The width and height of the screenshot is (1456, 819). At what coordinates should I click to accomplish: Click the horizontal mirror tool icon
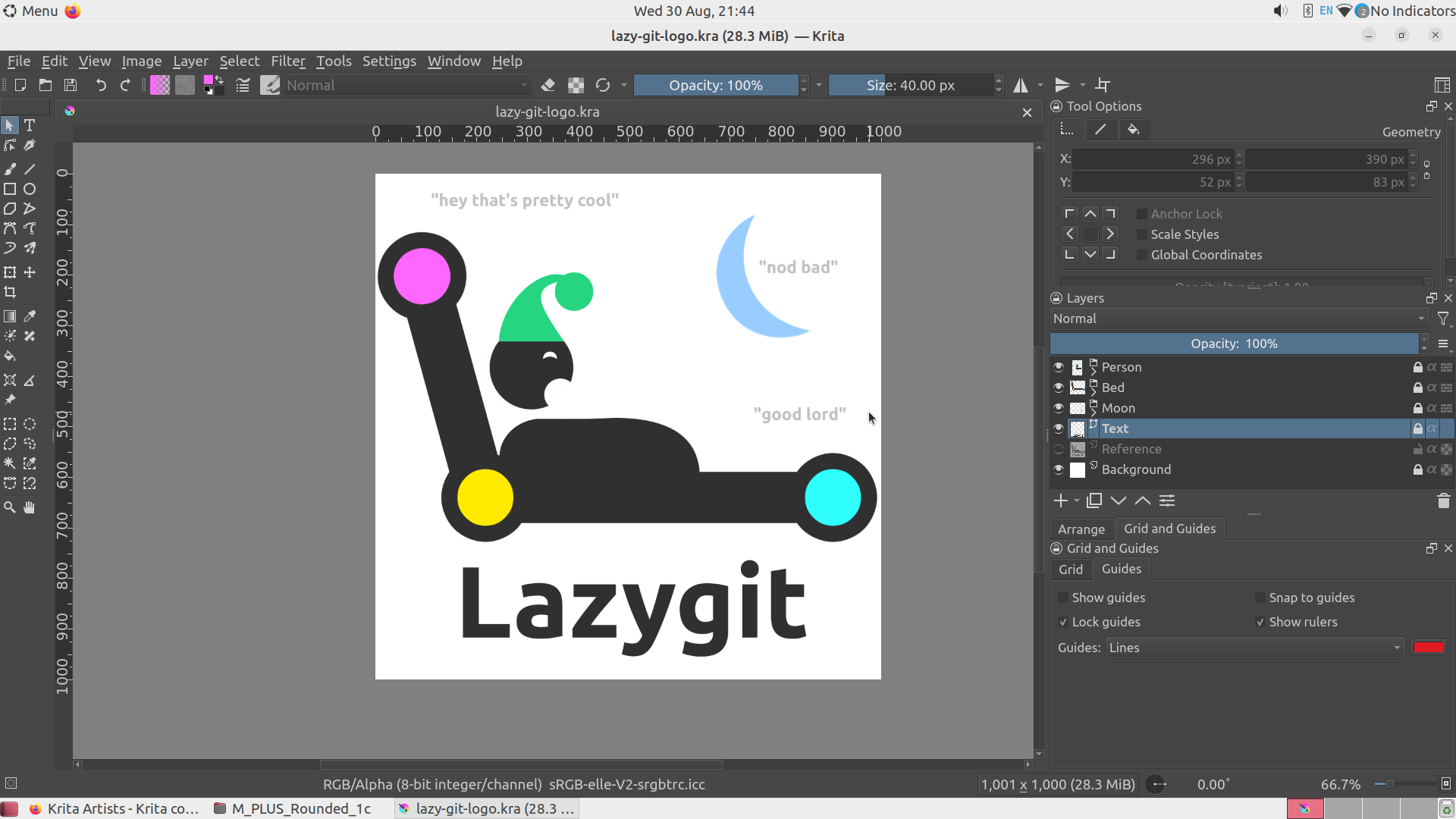[1021, 85]
